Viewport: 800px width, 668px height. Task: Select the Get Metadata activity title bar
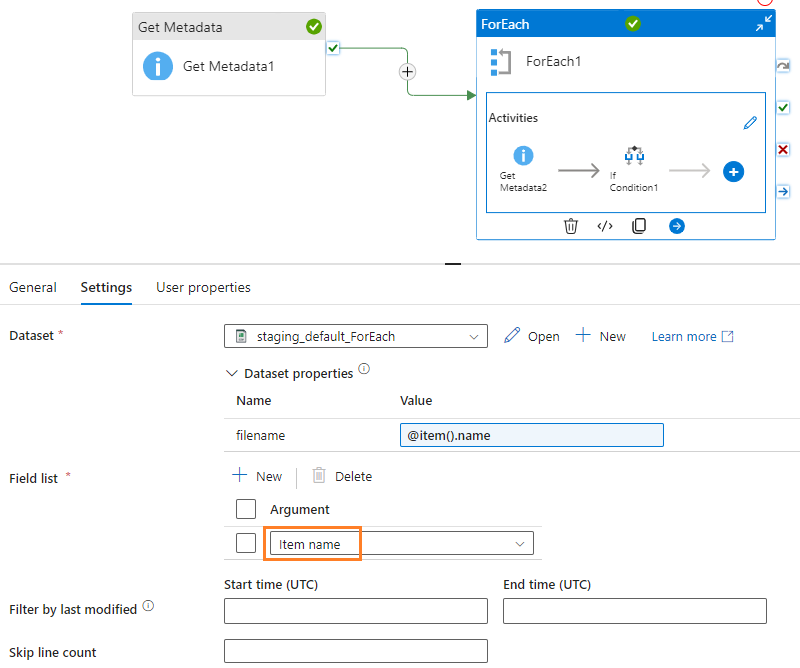229,27
